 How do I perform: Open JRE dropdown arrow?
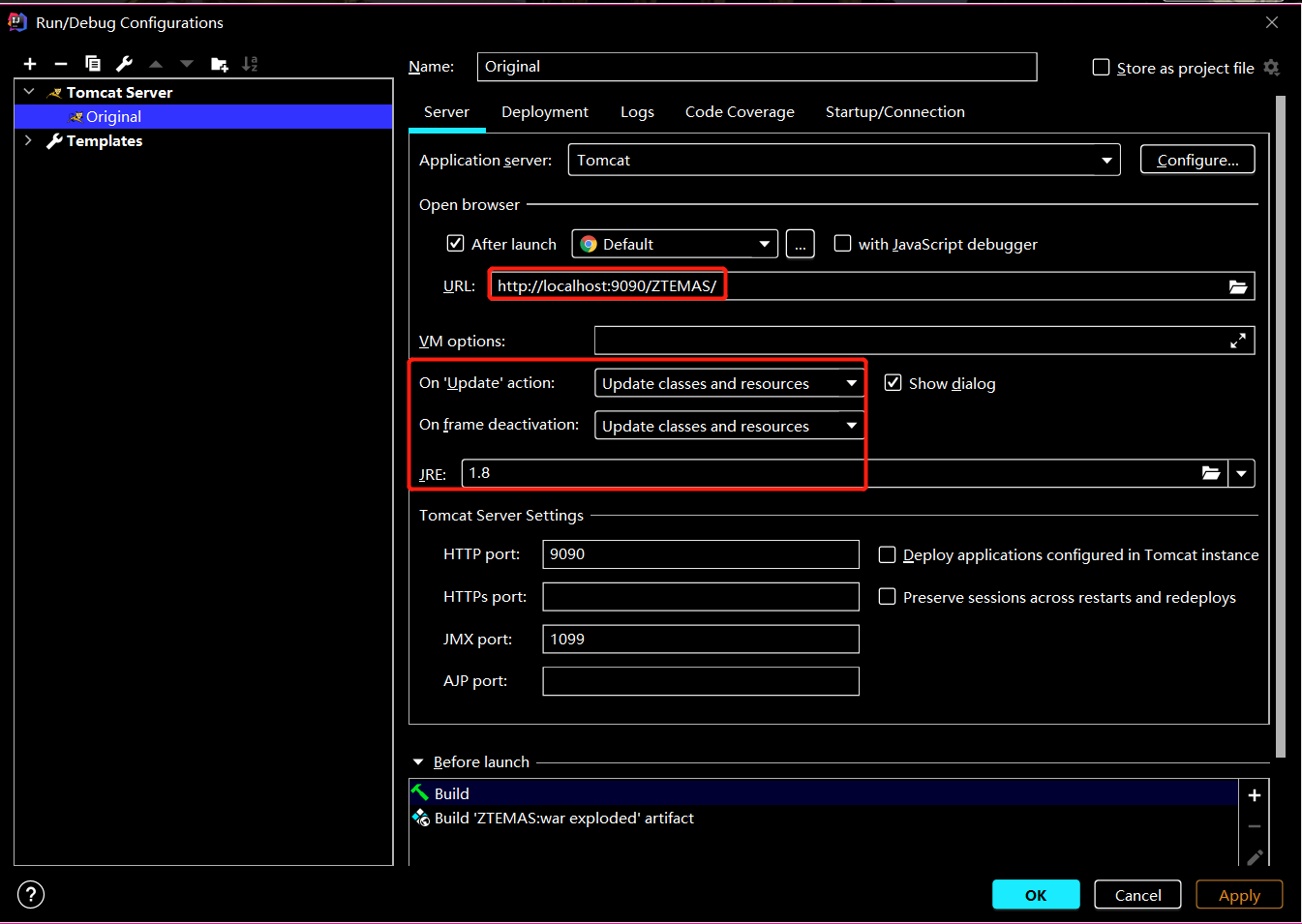[x=1242, y=473]
